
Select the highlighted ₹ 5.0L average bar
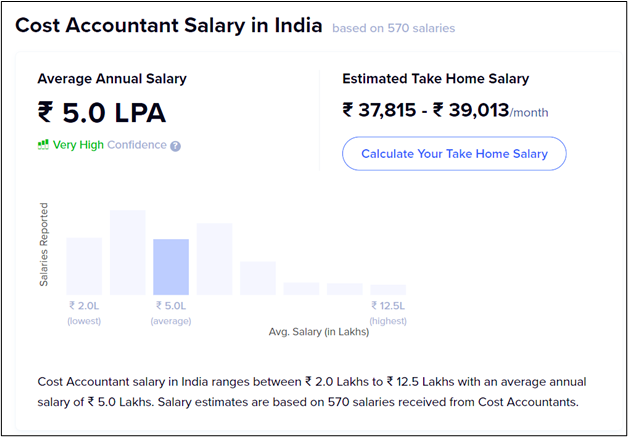171,267
